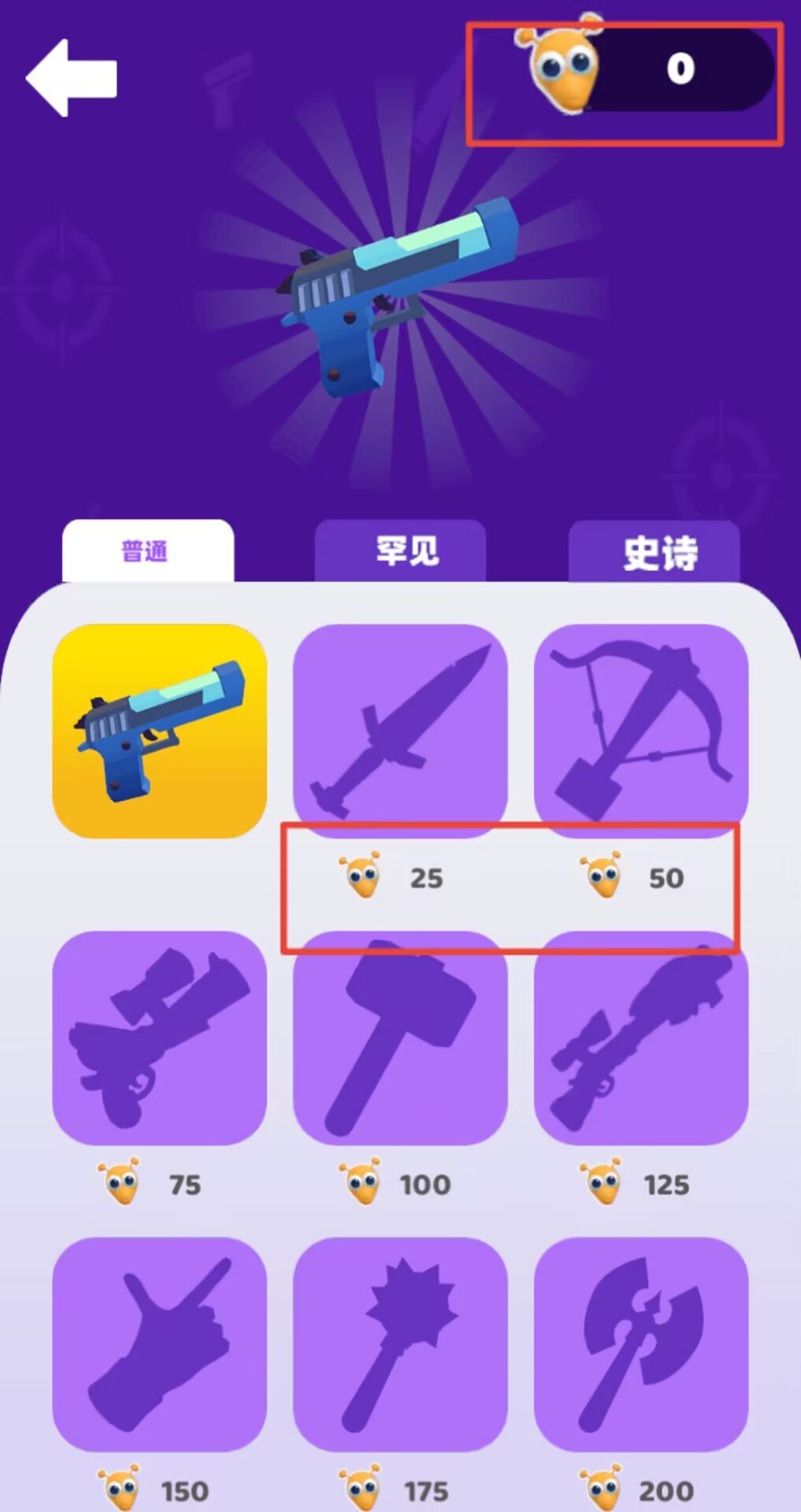Select the equipped blue pistol tile
The image size is (801, 1512).
159,731
